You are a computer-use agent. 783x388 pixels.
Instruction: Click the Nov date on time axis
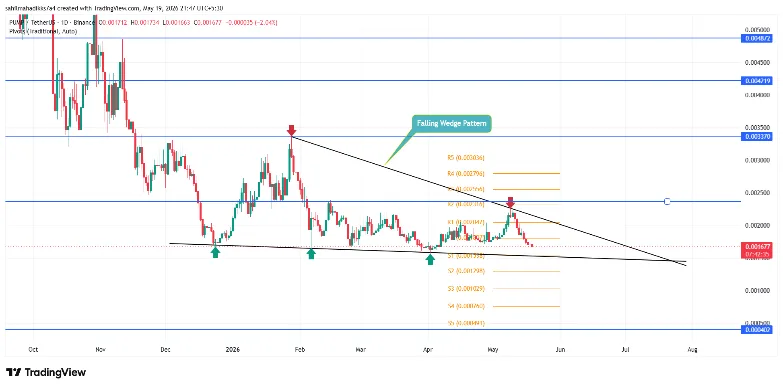tap(101, 350)
